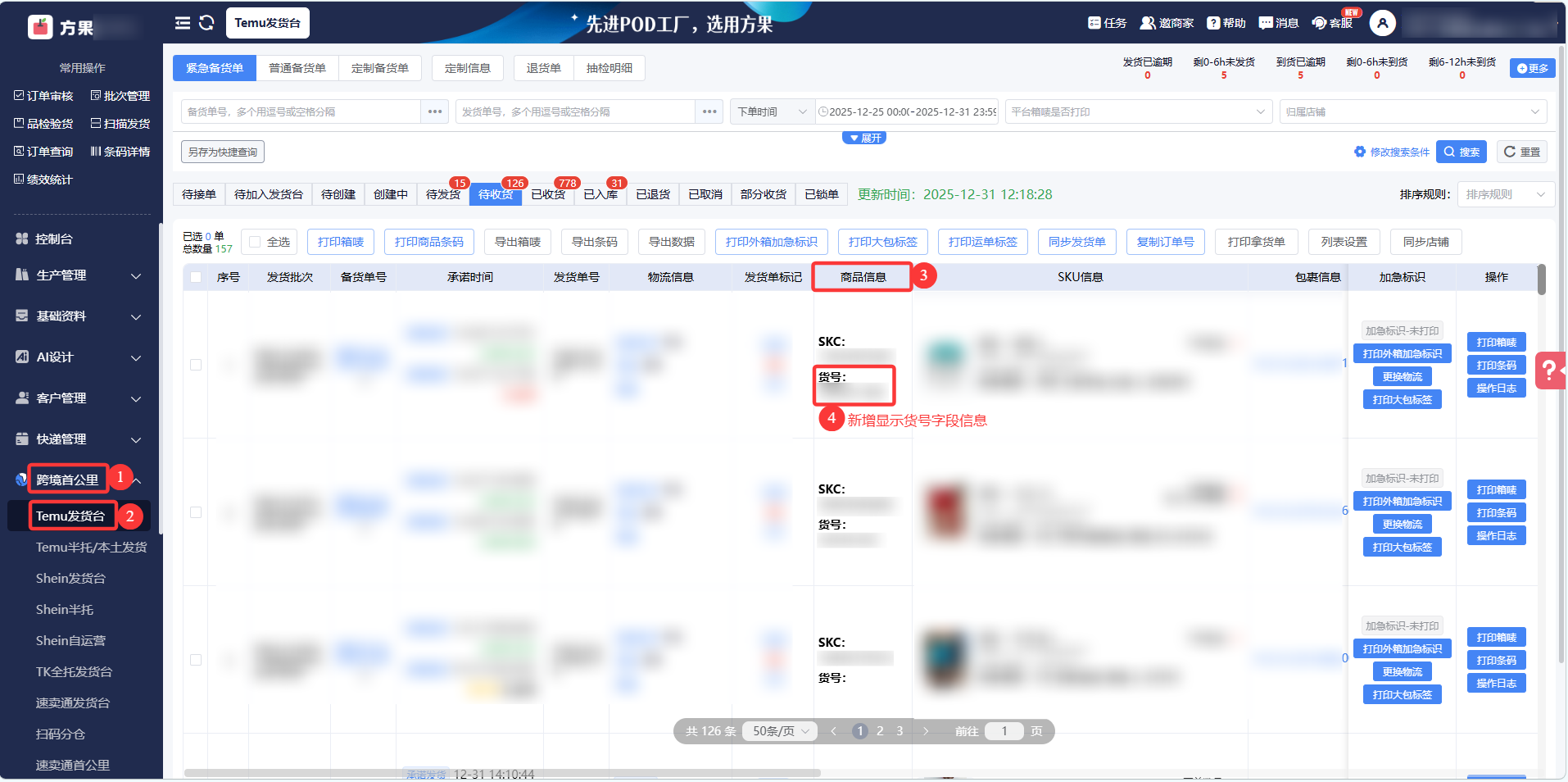The width and height of the screenshot is (1568, 782).
Task: Open 订单审核 shortcut in the sidebar
Action: click(44, 96)
